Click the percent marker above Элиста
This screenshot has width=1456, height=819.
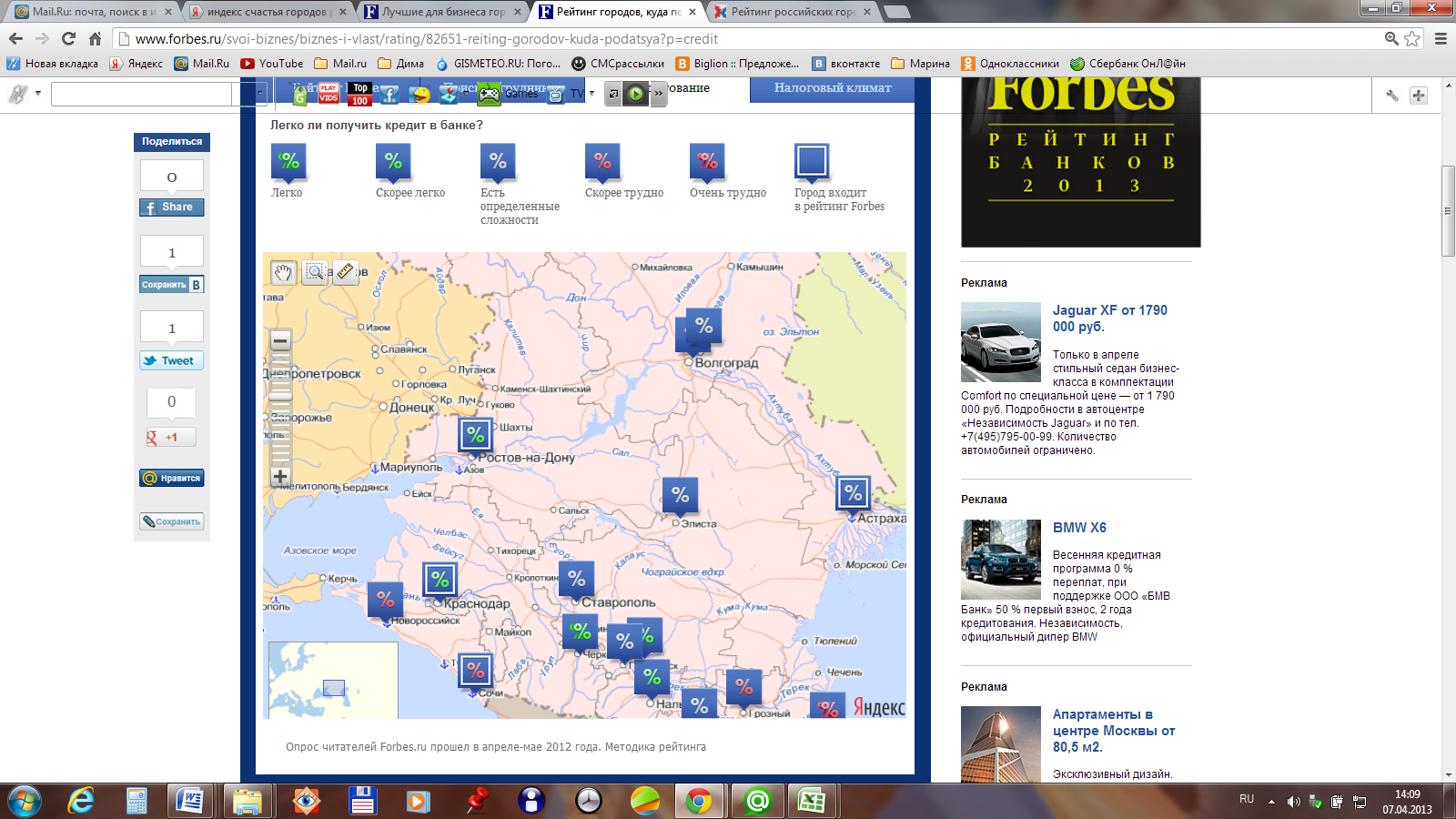(680, 495)
